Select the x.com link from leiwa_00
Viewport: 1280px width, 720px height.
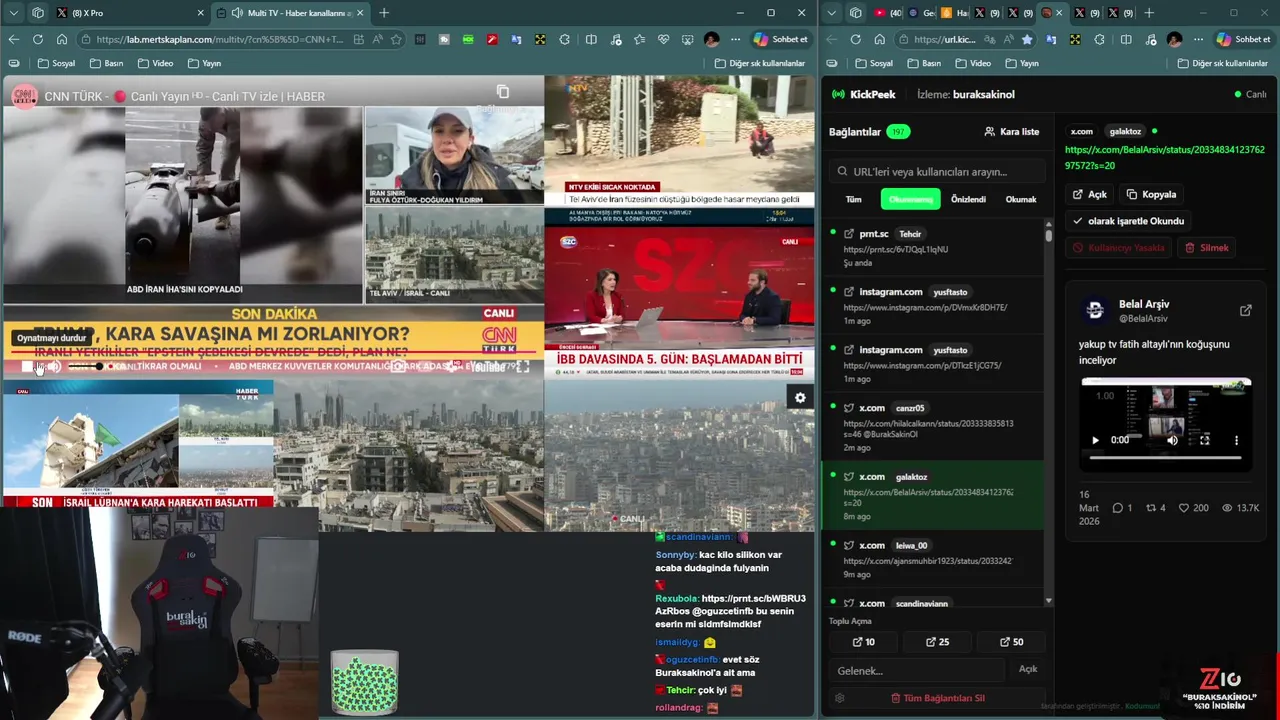click(932, 559)
